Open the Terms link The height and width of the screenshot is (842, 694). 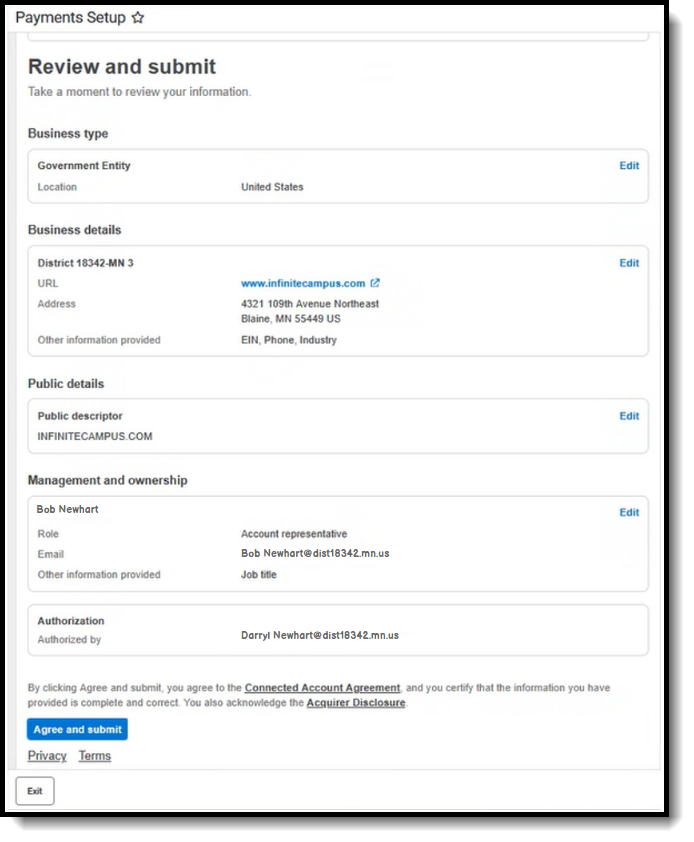click(x=95, y=756)
